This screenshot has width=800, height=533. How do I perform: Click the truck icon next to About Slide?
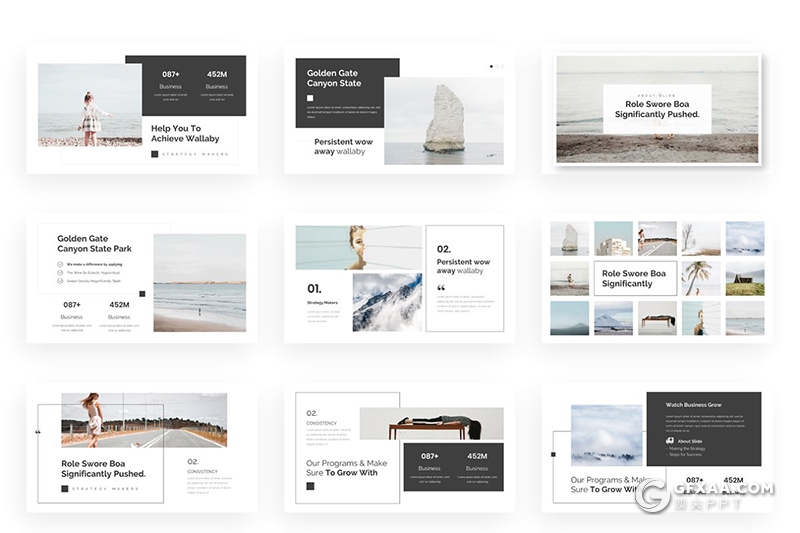coord(669,440)
